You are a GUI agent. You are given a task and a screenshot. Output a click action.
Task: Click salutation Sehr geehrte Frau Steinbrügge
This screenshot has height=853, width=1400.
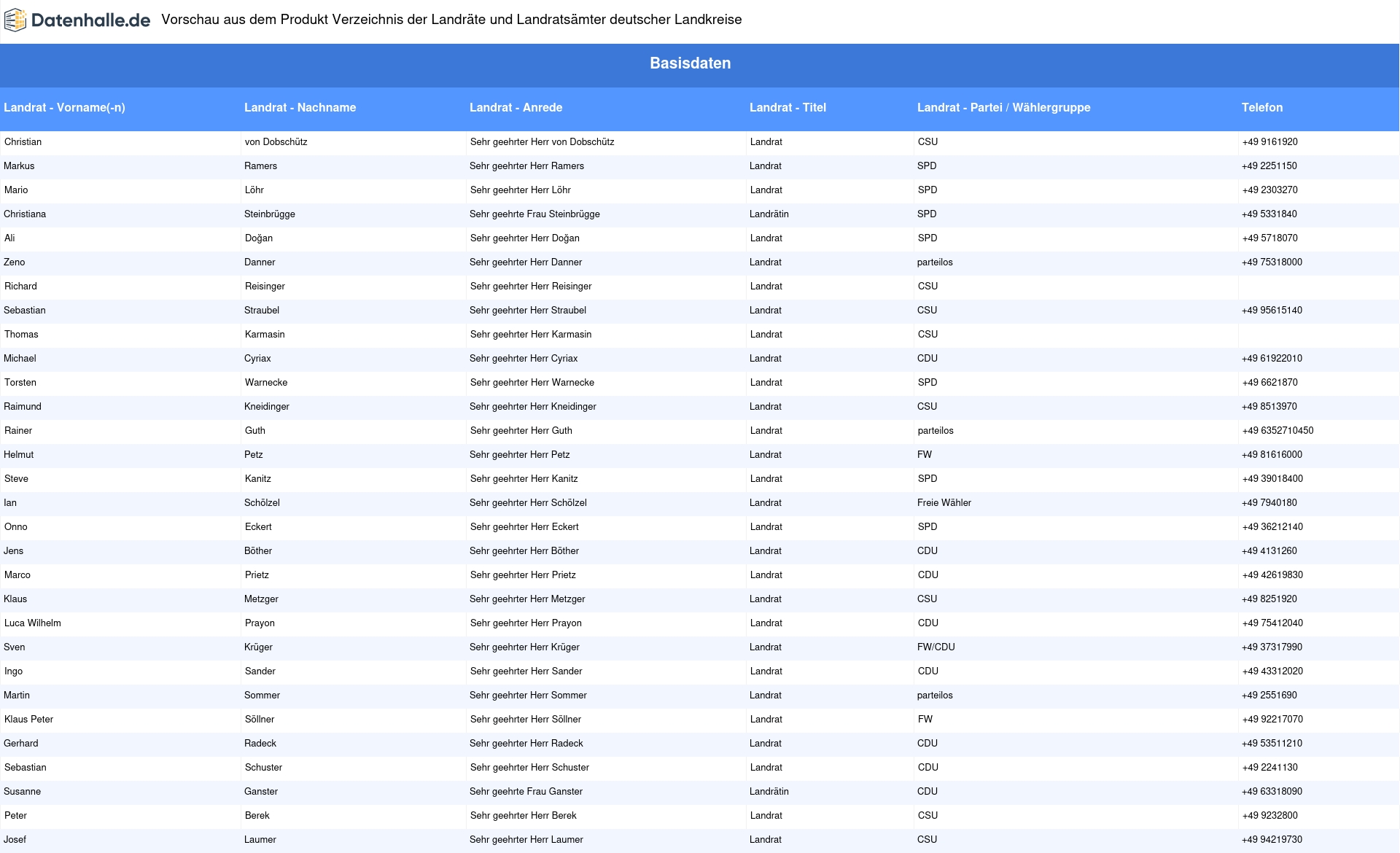tap(534, 214)
